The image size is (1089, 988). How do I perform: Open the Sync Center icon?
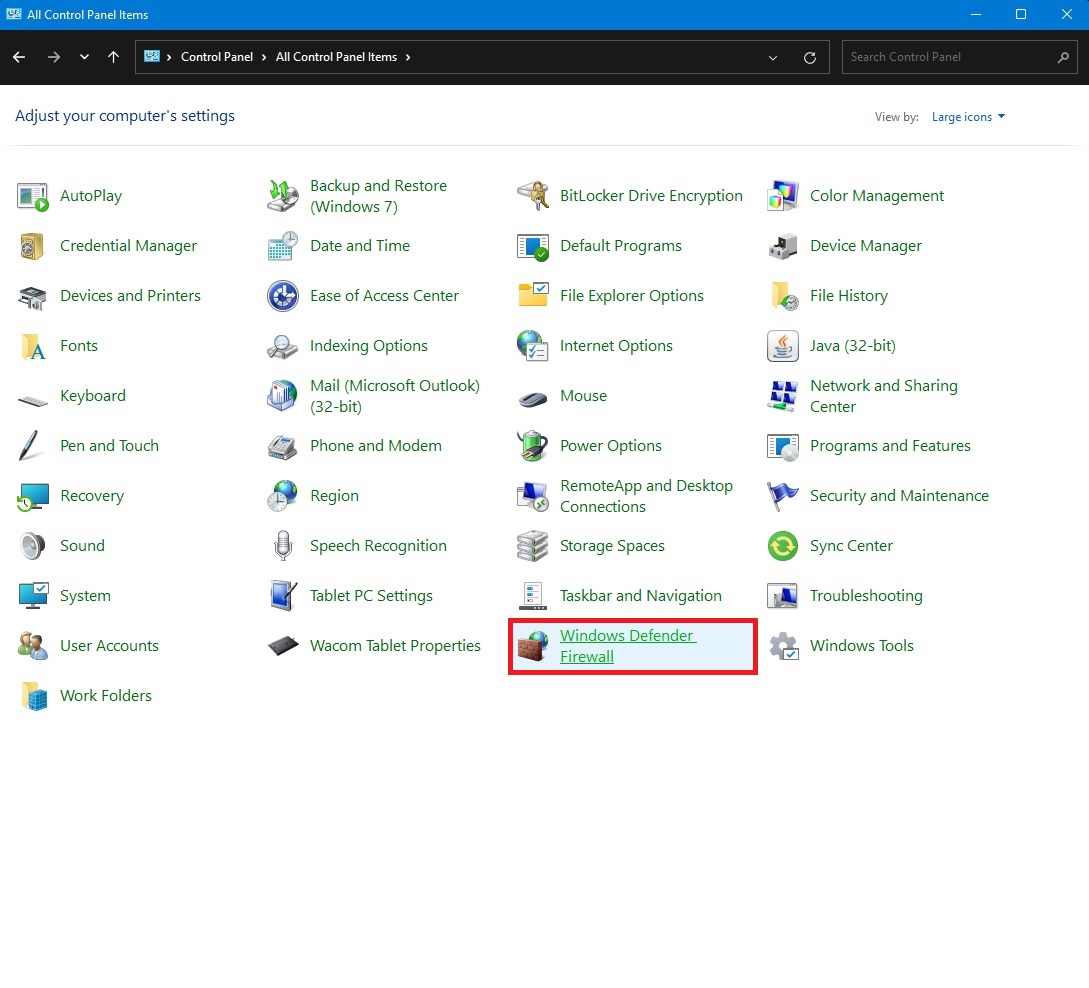[x=783, y=546]
